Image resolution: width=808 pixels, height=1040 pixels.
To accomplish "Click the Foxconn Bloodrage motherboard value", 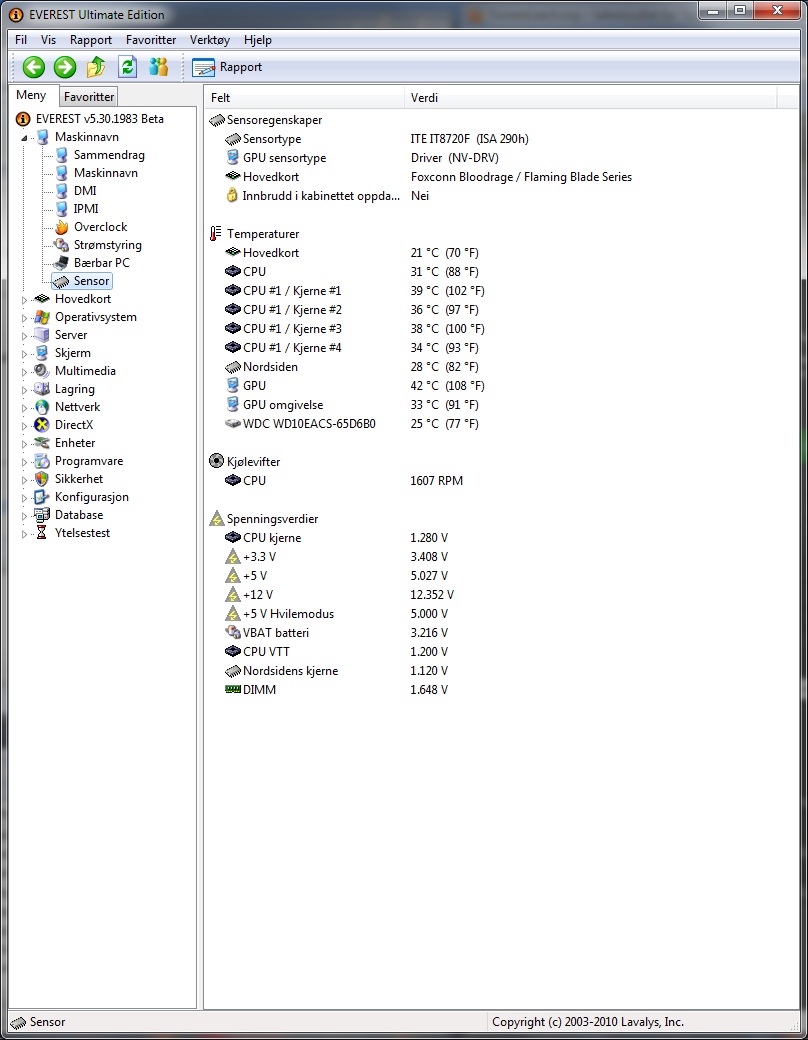I will coord(521,177).
